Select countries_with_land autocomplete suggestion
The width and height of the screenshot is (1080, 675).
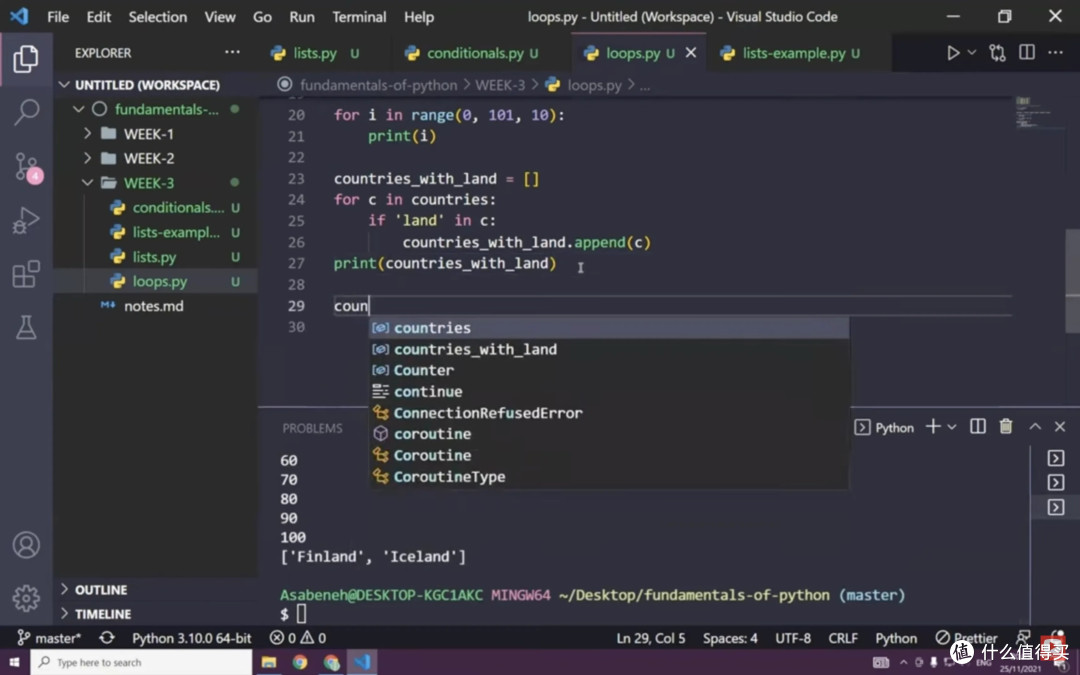[x=610, y=349]
